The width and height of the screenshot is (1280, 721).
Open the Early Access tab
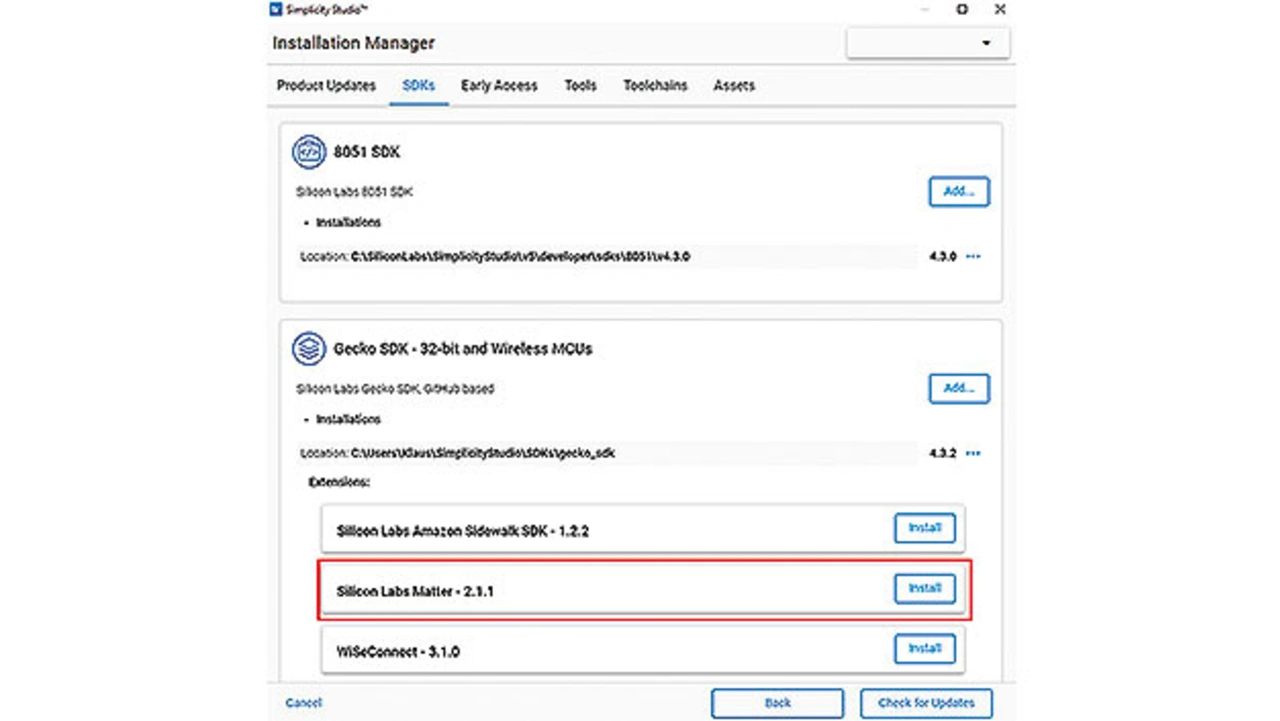(499, 86)
